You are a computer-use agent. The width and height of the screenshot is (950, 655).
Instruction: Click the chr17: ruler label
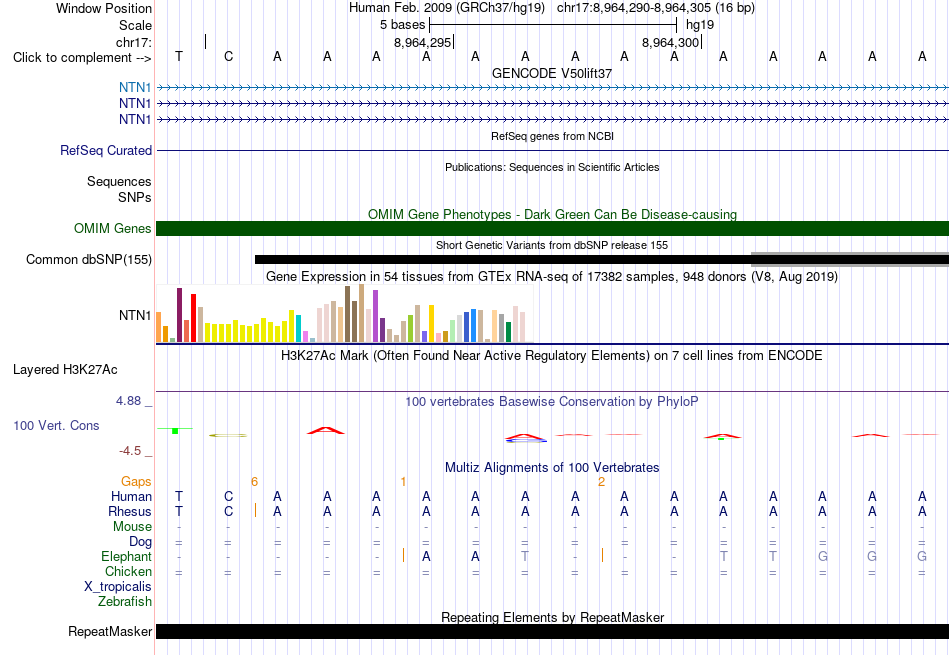[x=134, y=42]
